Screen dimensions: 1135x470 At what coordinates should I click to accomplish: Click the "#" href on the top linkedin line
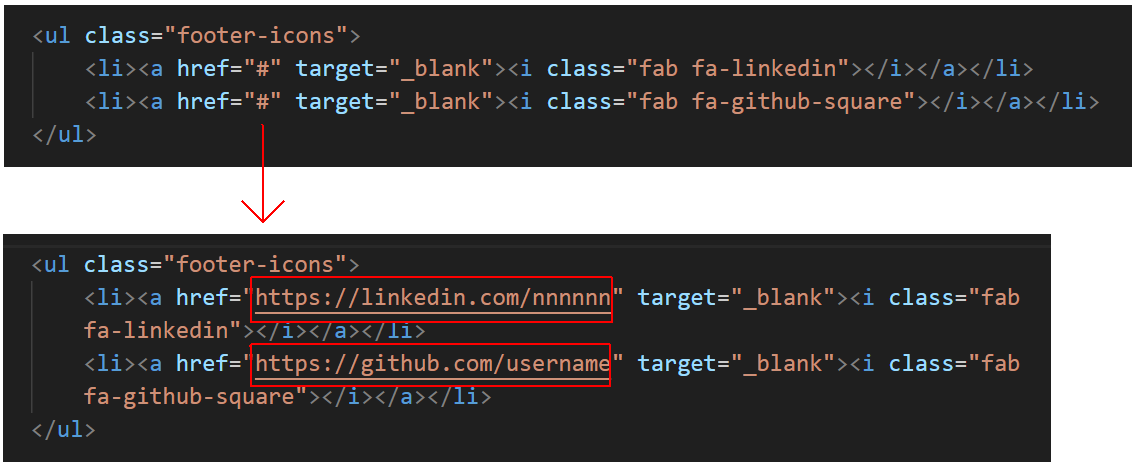[x=262, y=69]
